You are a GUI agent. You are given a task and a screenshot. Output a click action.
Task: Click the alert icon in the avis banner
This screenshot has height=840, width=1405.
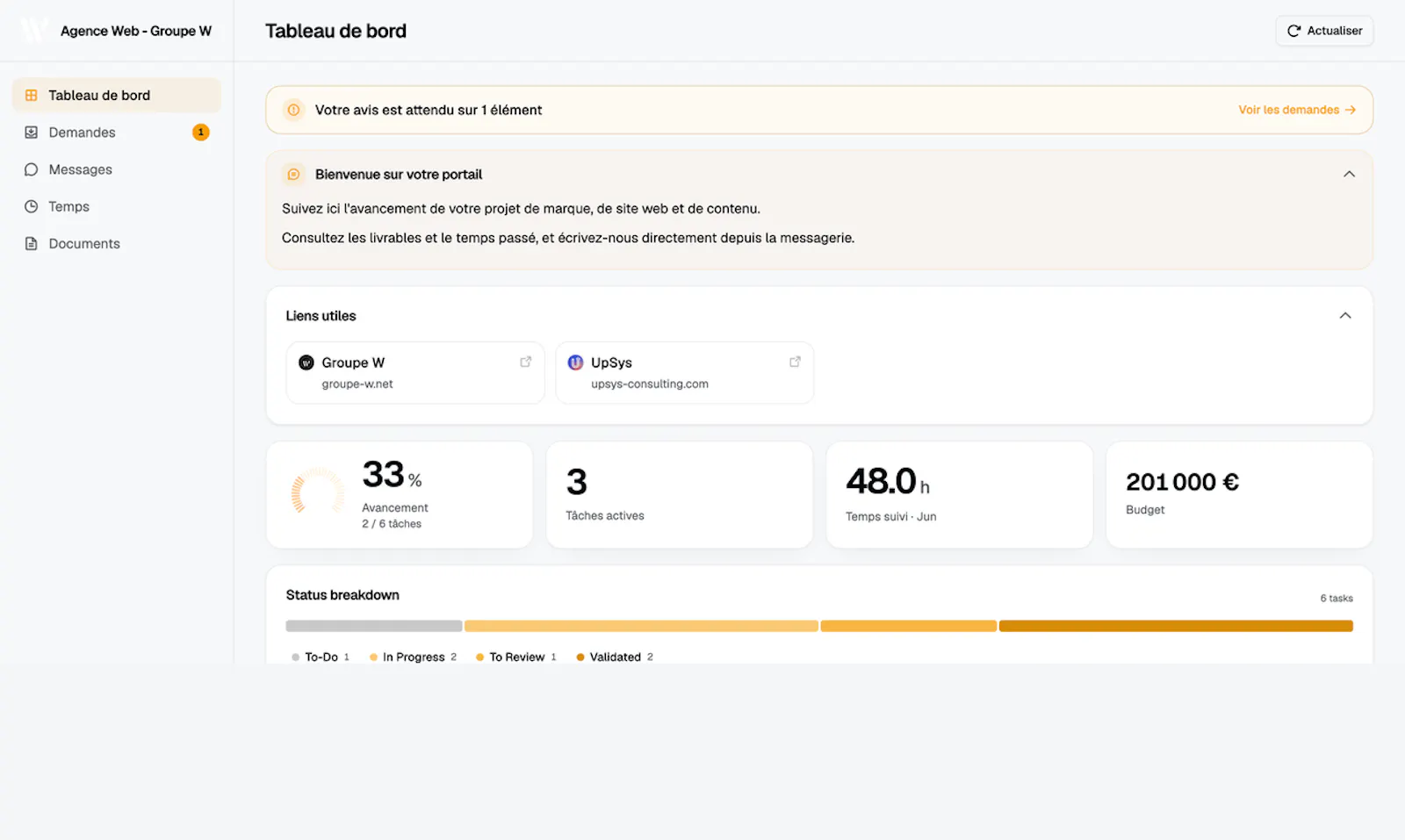click(294, 110)
